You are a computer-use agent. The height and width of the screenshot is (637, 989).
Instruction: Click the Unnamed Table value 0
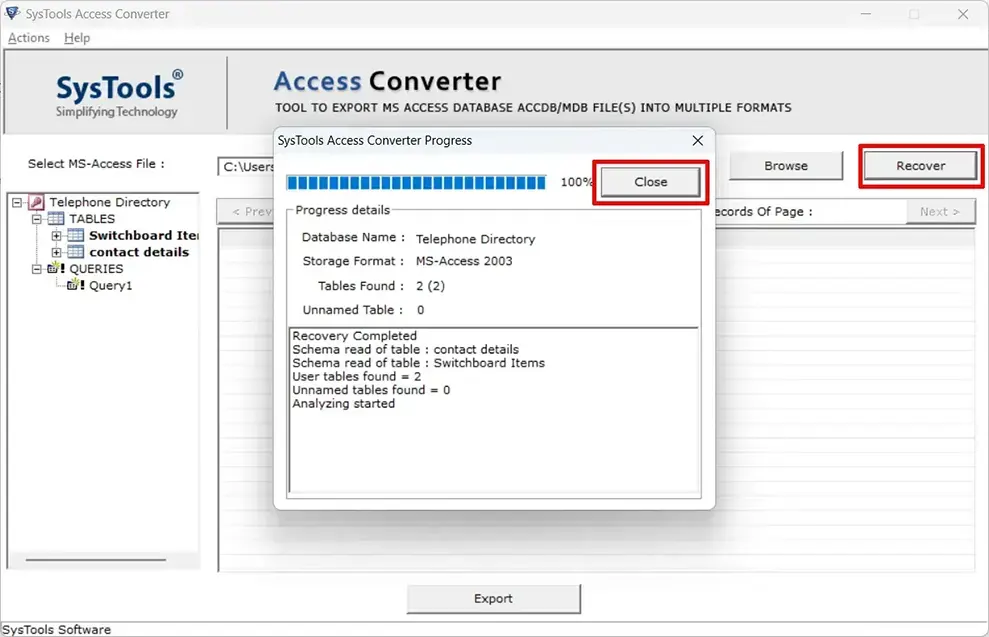click(x=420, y=310)
